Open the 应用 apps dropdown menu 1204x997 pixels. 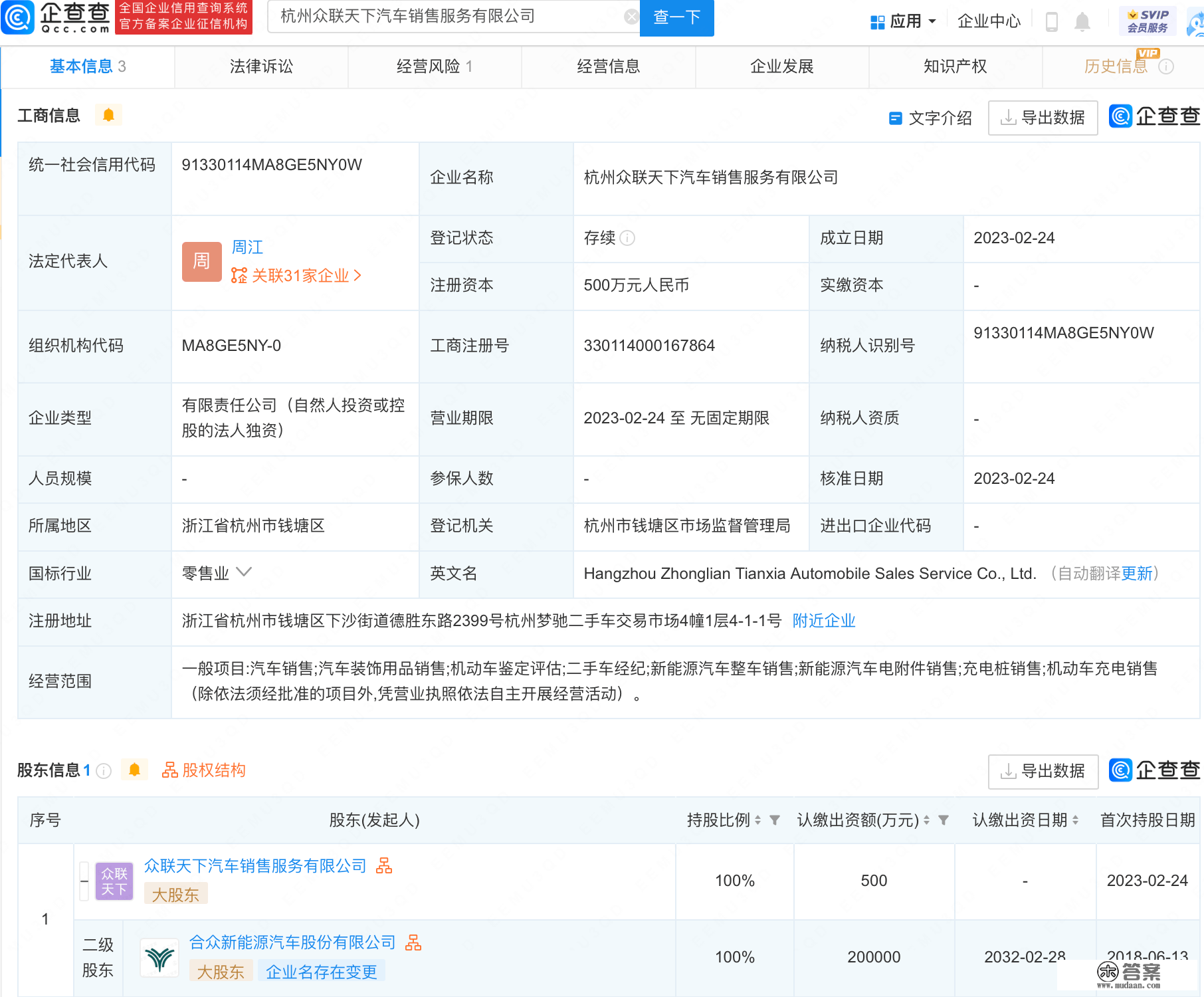pyautogui.click(x=904, y=22)
